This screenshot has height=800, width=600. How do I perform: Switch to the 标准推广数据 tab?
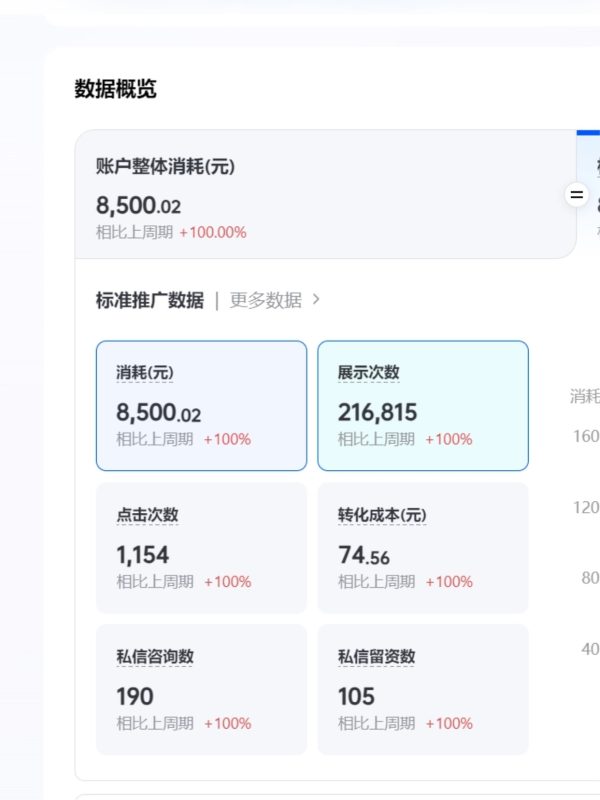[x=149, y=300]
